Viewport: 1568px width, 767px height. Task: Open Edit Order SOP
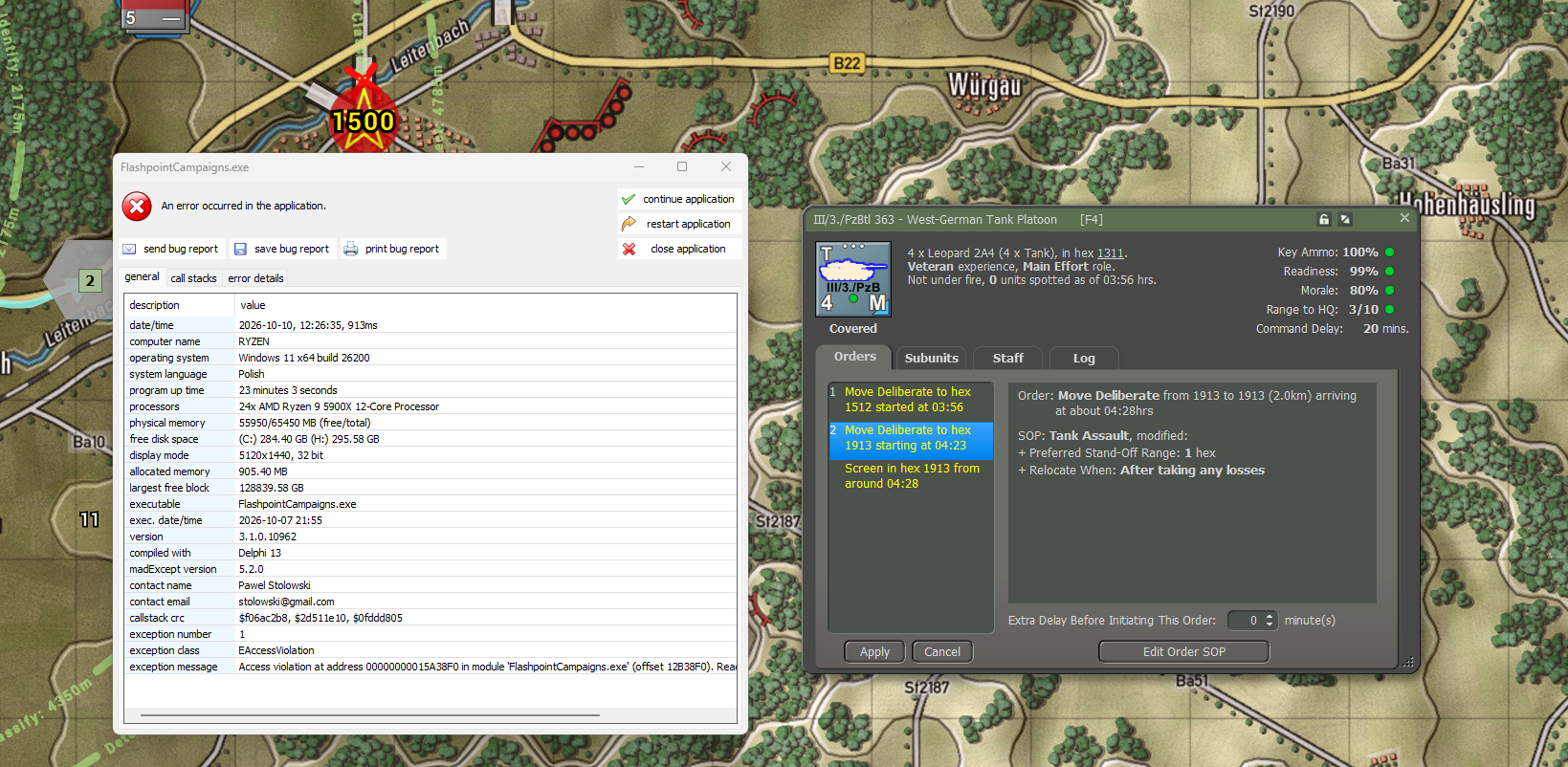pyautogui.click(x=1184, y=651)
